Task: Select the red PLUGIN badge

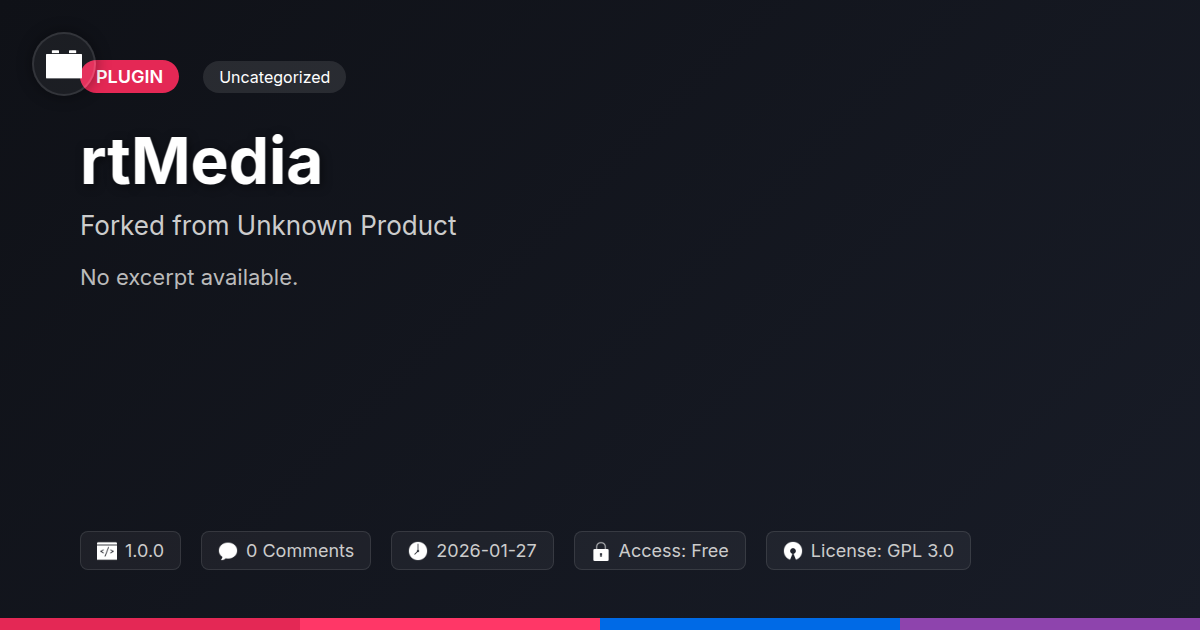Action: (130, 77)
